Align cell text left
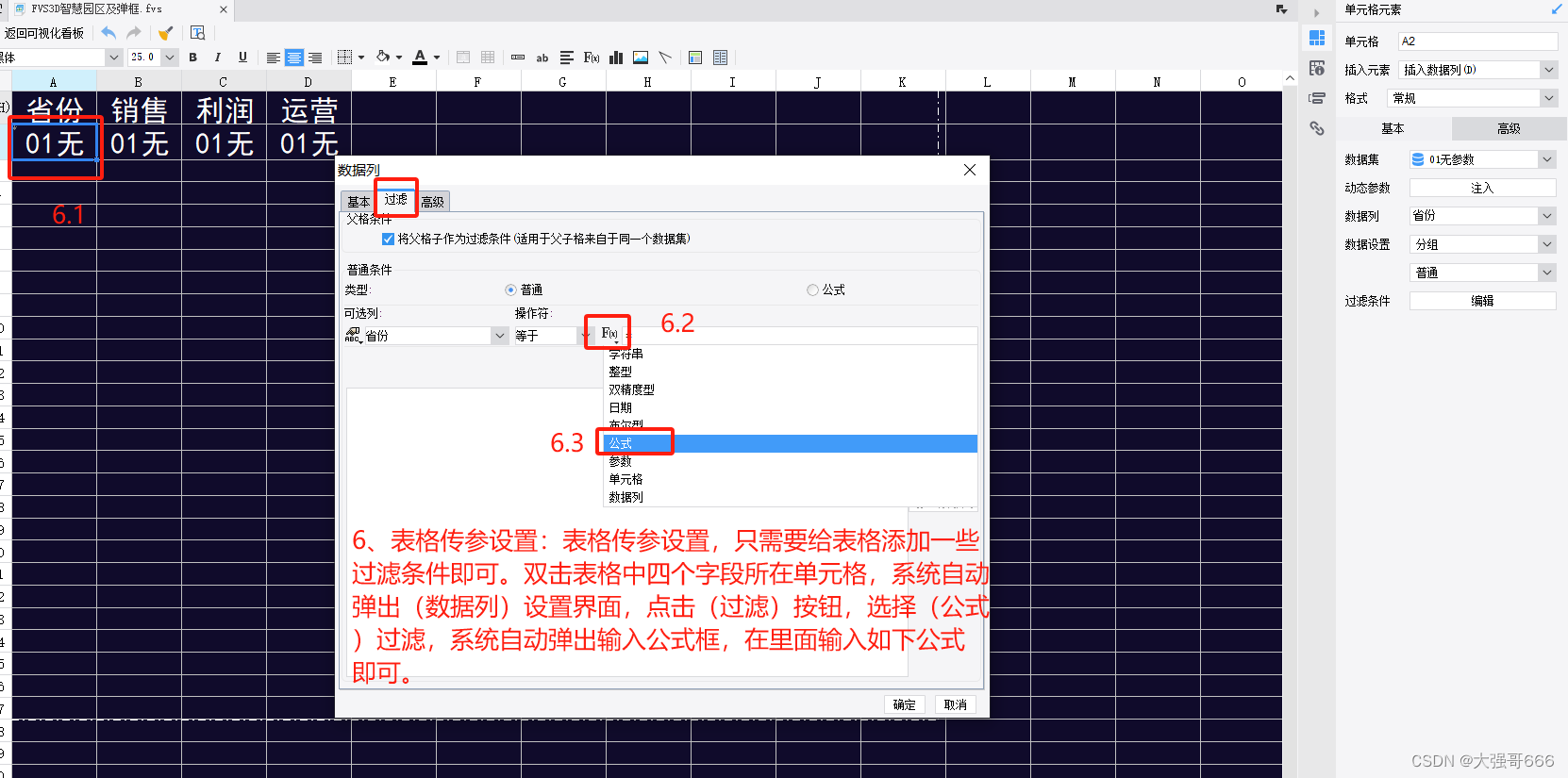Screen dimensions: 1568x778 [x=273, y=58]
